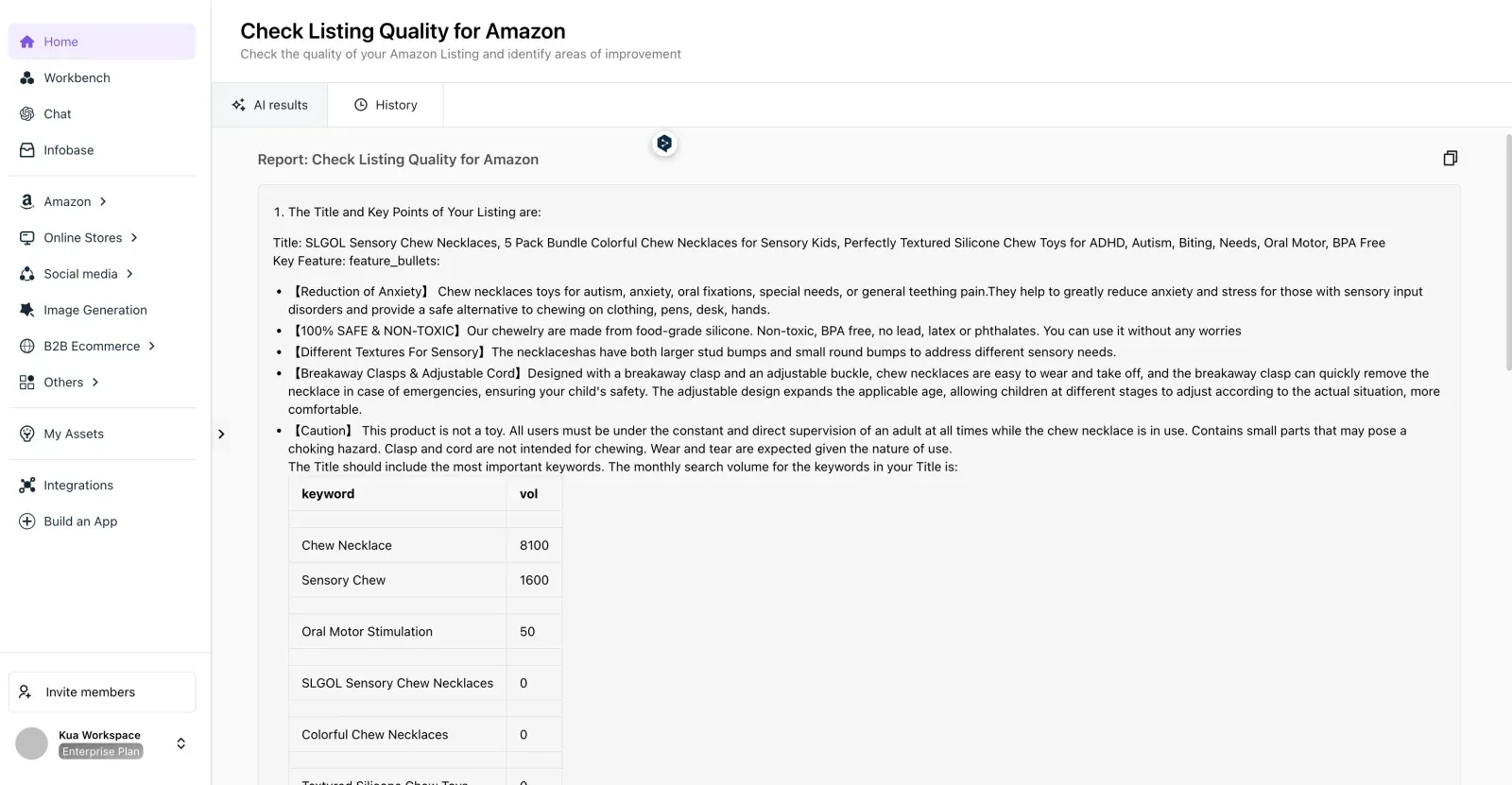Copy the report using the copy icon
This screenshot has height=785, width=1512.
click(x=1450, y=157)
